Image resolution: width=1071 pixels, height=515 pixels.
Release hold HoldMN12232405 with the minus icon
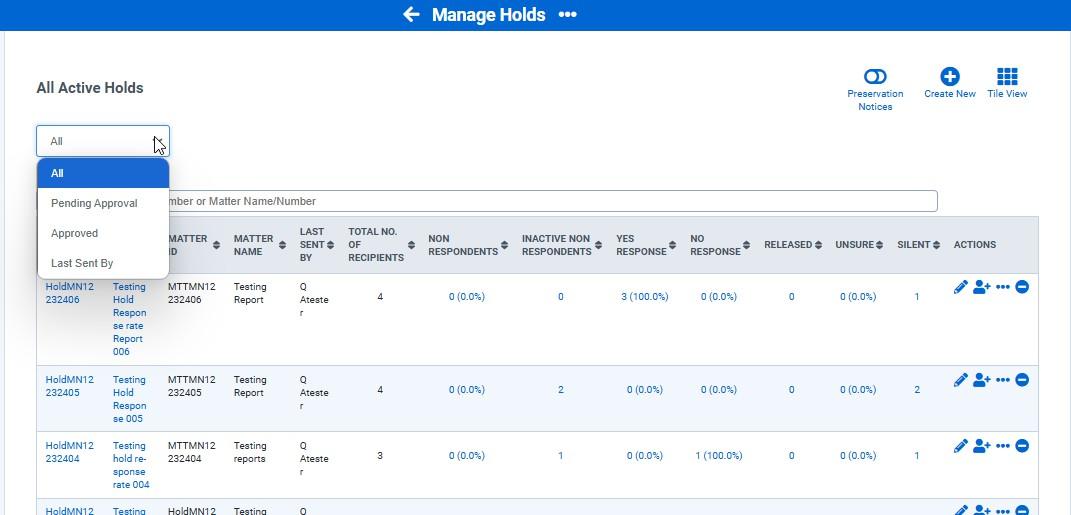pos(1022,380)
